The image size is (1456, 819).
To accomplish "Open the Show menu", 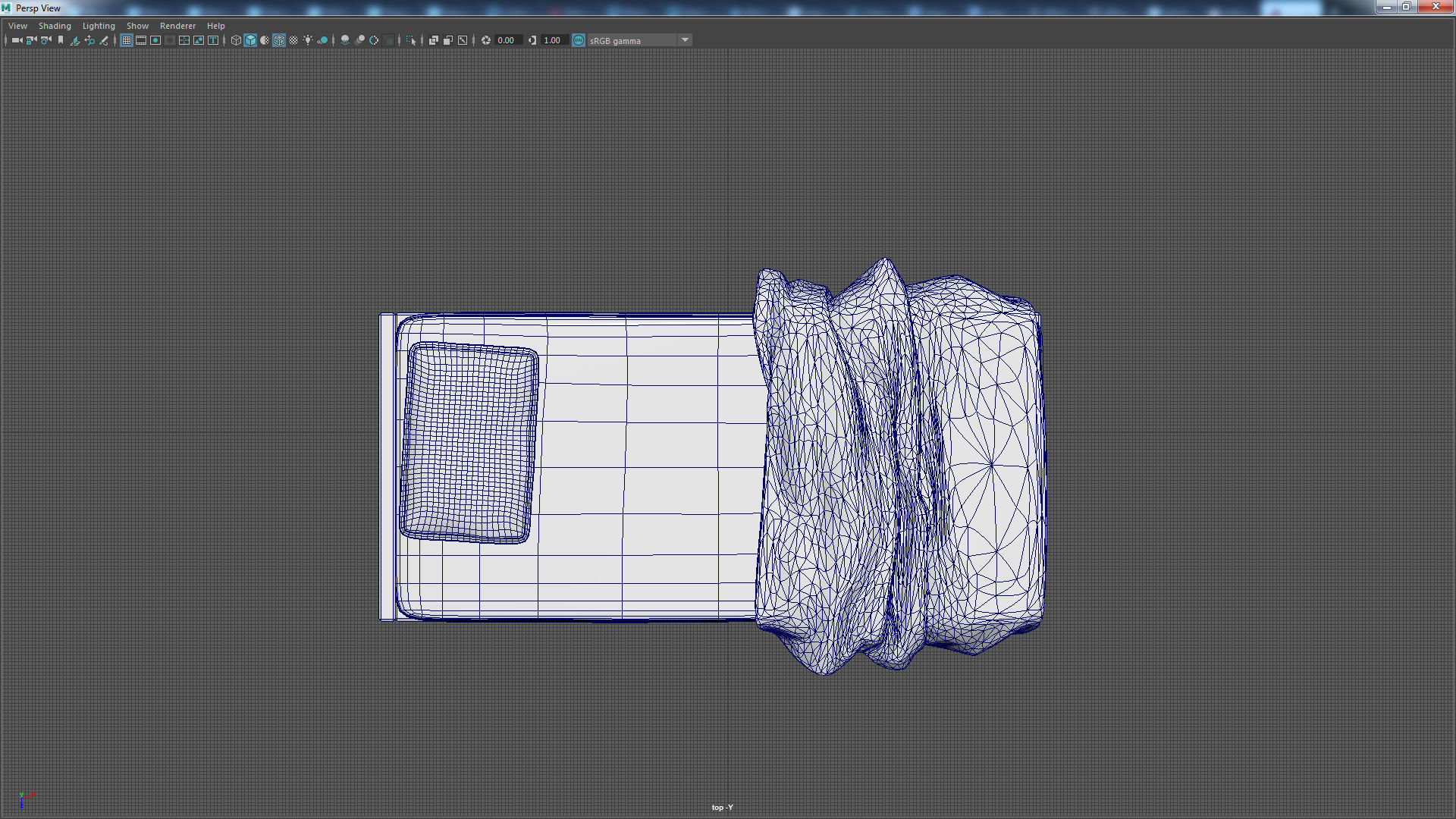I will [137, 26].
